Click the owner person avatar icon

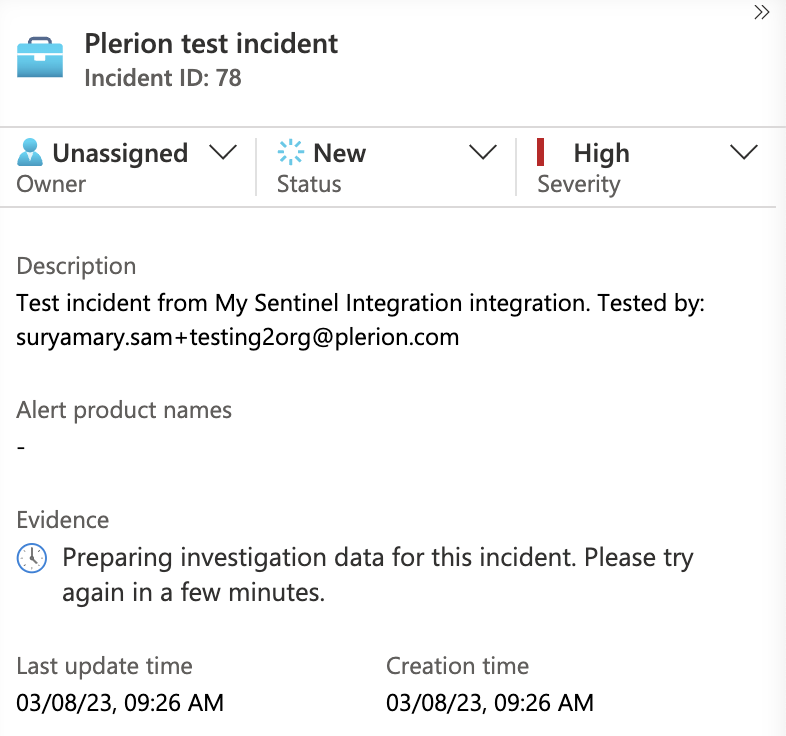[x=30, y=152]
